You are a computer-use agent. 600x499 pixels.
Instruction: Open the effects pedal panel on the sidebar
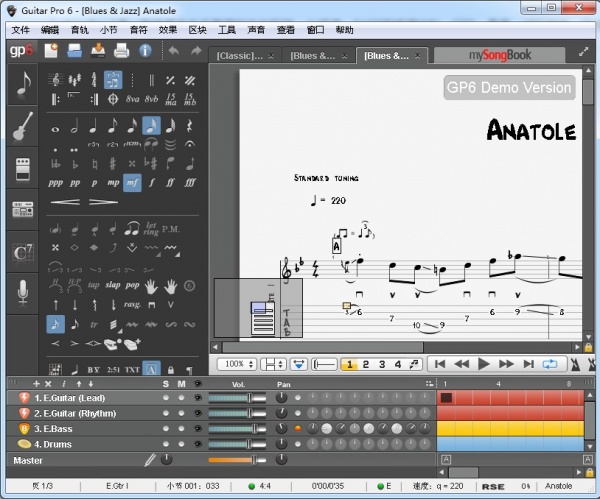pyautogui.click(x=23, y=168)
